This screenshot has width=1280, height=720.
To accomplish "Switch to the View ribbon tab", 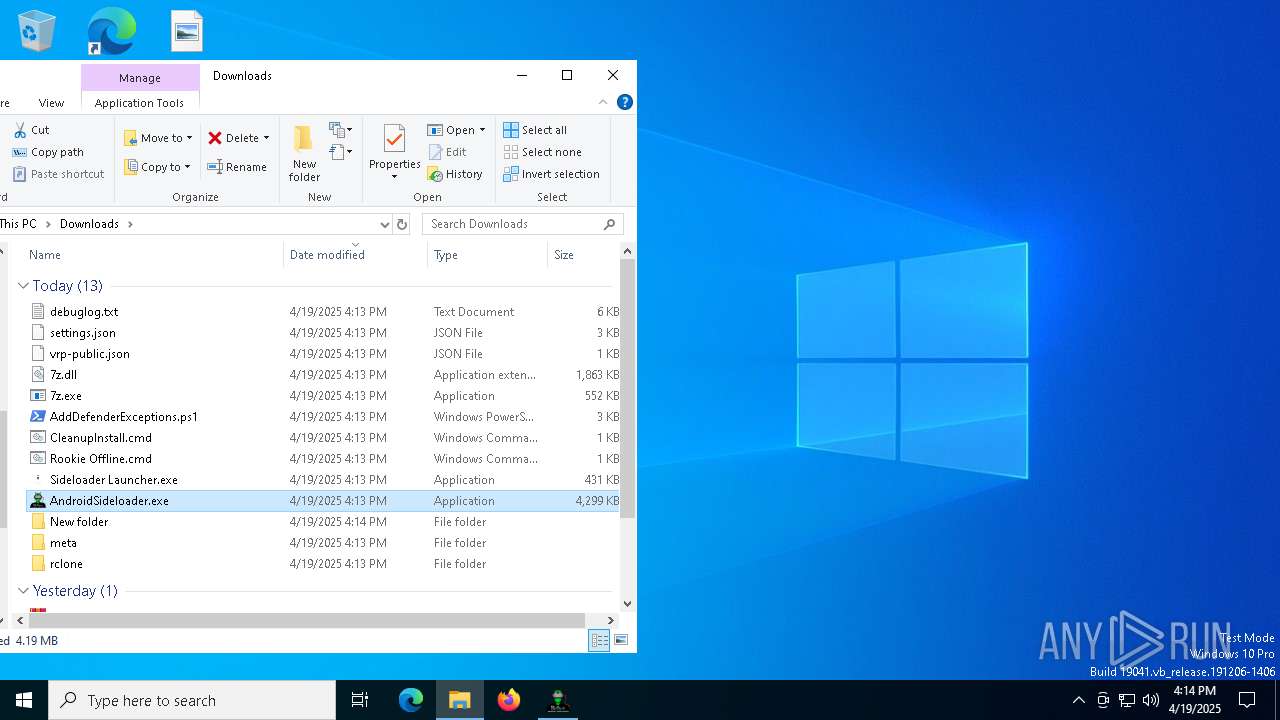I will pyautogui.click(x=51, y=103).
